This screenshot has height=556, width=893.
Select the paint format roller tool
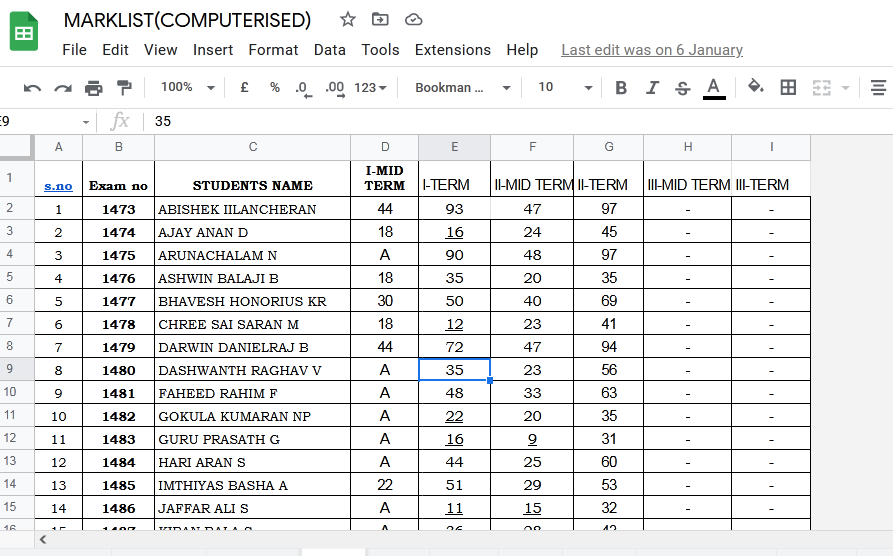click(124, 88)
